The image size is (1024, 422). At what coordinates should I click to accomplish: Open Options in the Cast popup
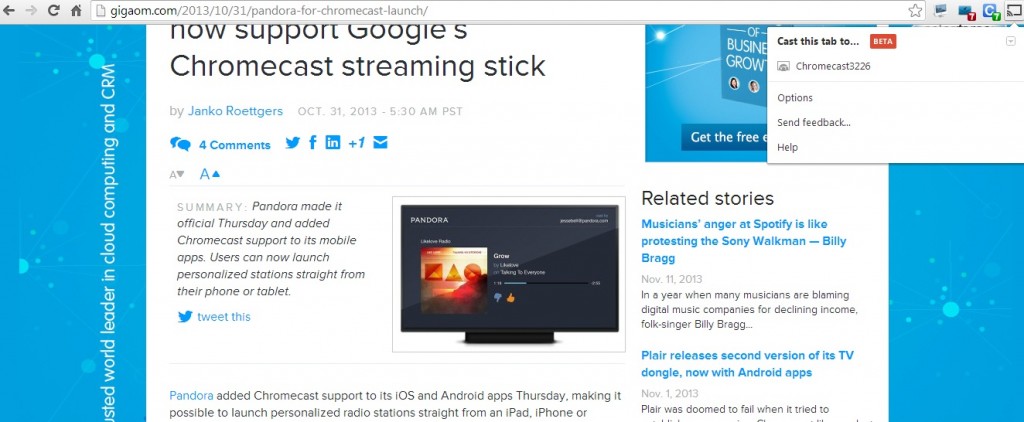[x=795, y=98]
